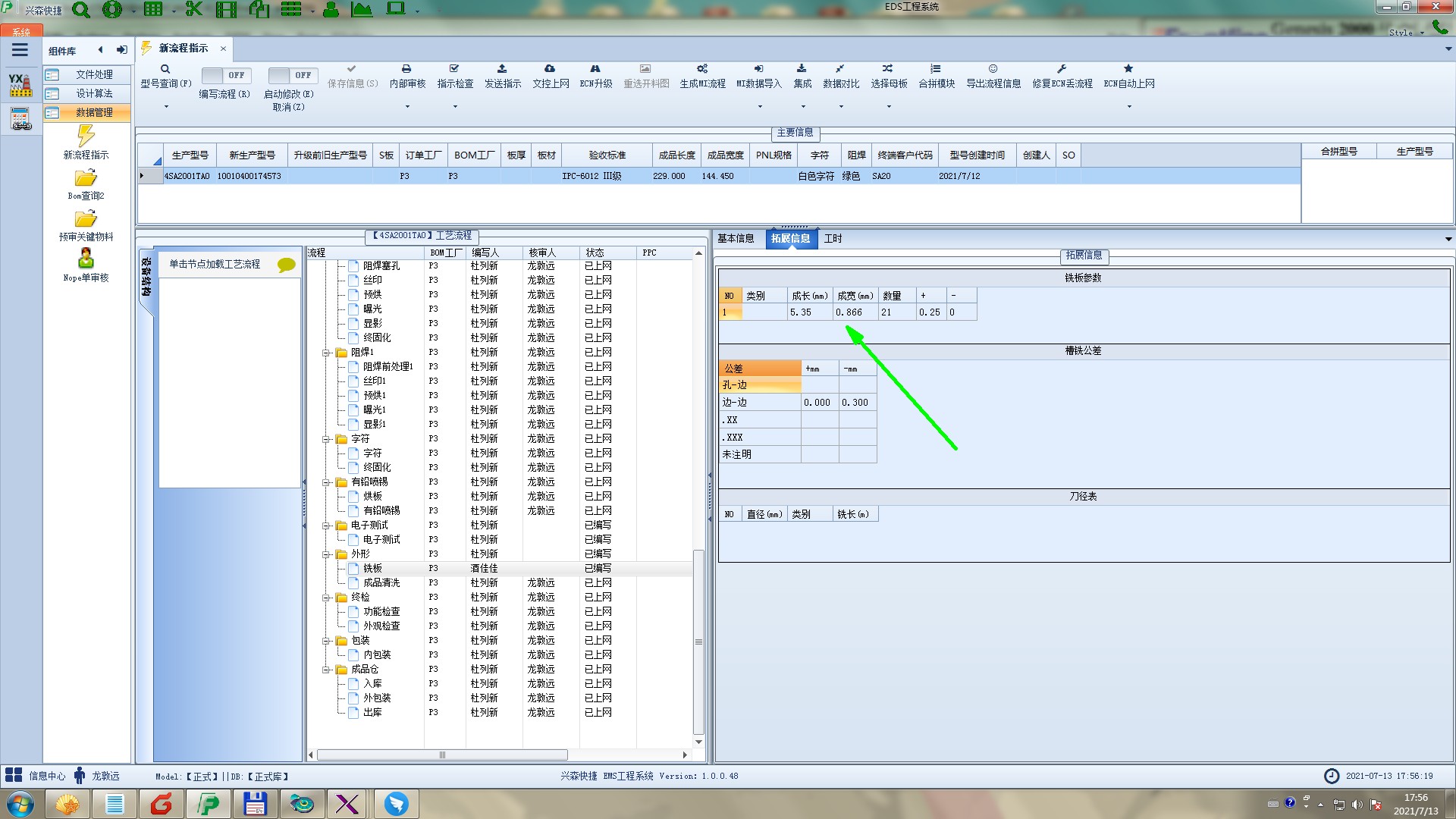Click the Nope单审核 person icon

pyautogui.click(x=86, y=259)
